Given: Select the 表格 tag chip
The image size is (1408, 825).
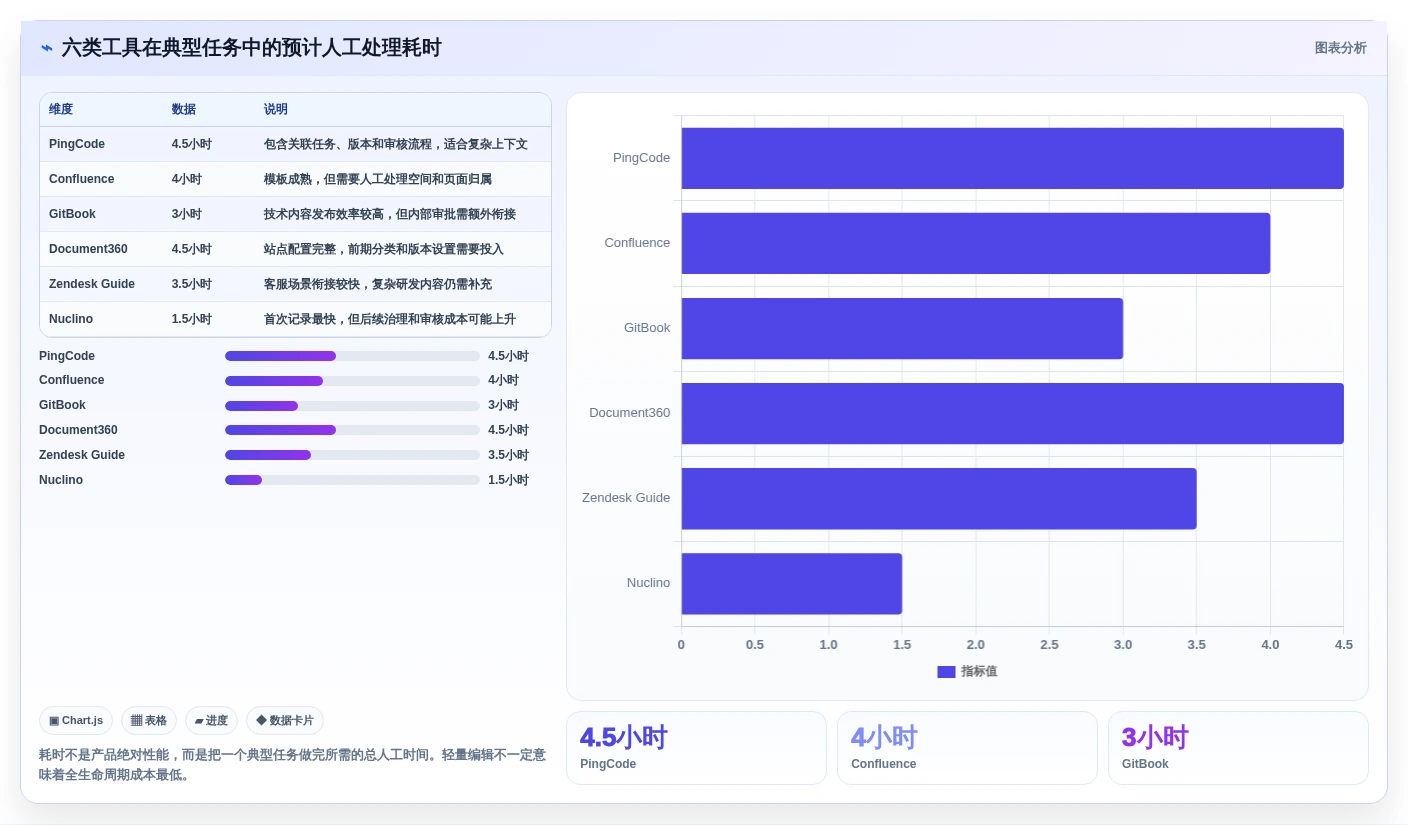Looking at the screenshot, I should tap(149, 720).
